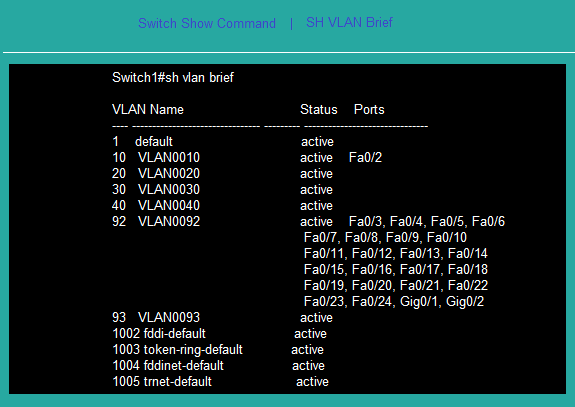Image resolution: width=575 pixels, height=407 pixels.
Task: Click the 'Fa0/19, Fa0/20, Fa0/21, Fa0/22' ports line
Action: (x=396, y=285)
